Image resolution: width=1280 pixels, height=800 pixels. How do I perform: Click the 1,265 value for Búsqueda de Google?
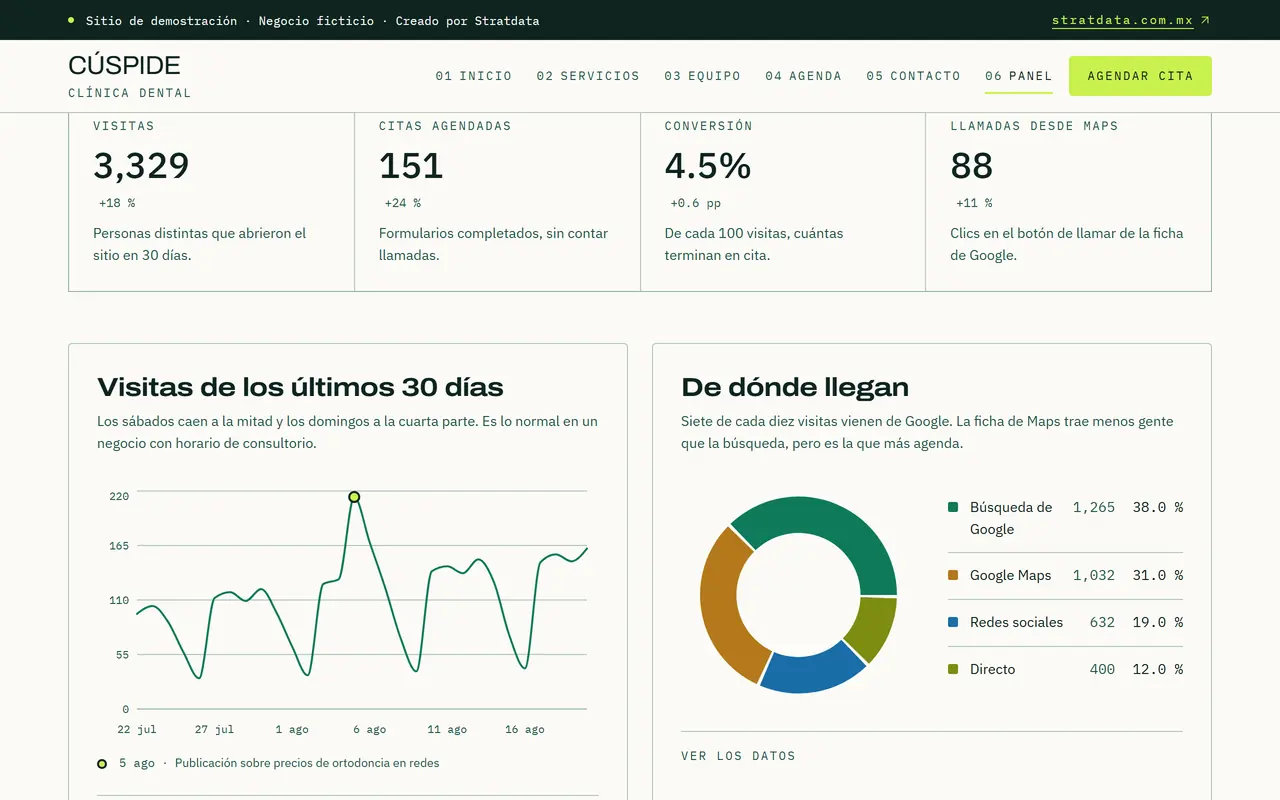[1094, 507]
